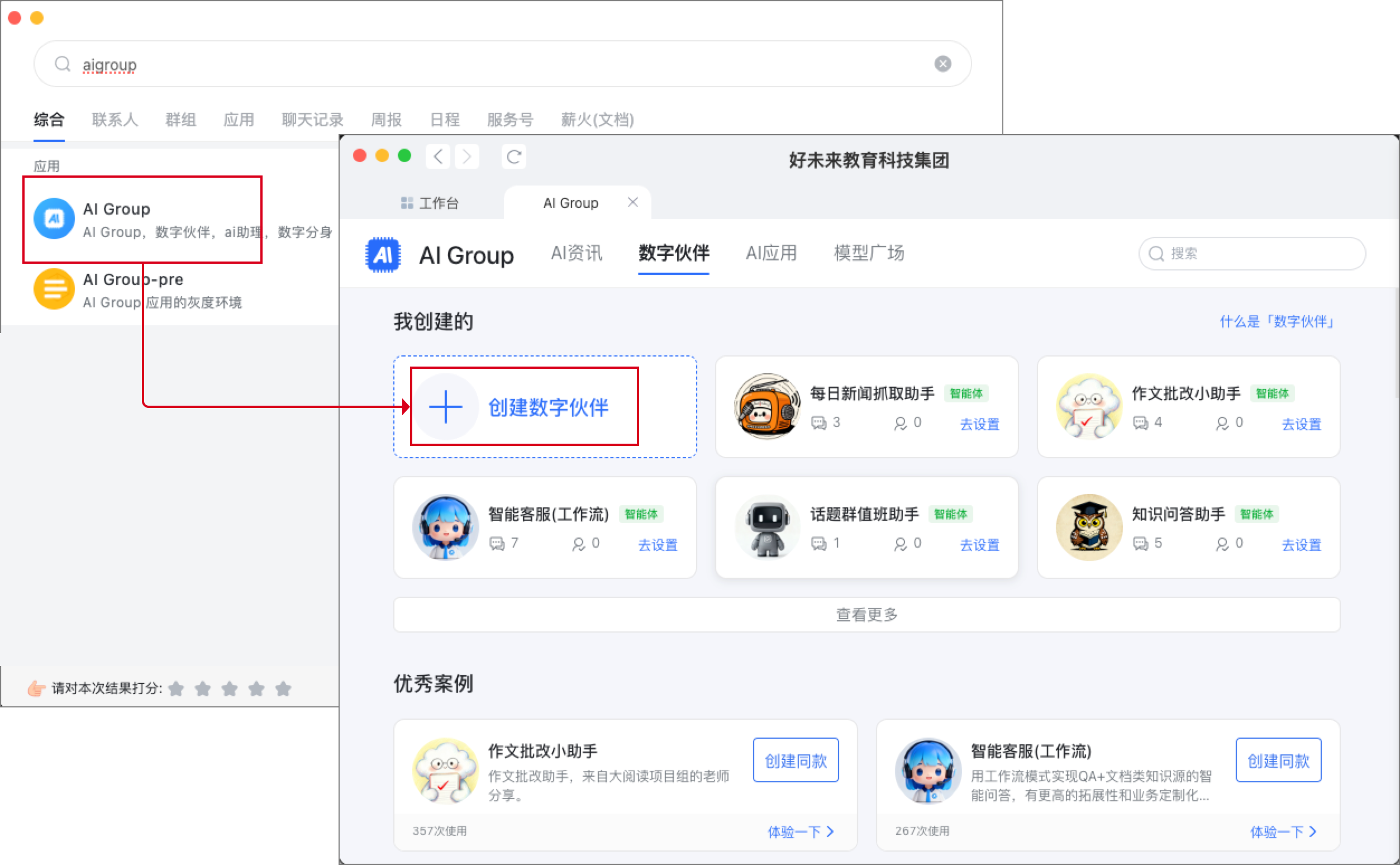Open the 什么是「数字伙伴」 link

click(x=1277, y=321)
